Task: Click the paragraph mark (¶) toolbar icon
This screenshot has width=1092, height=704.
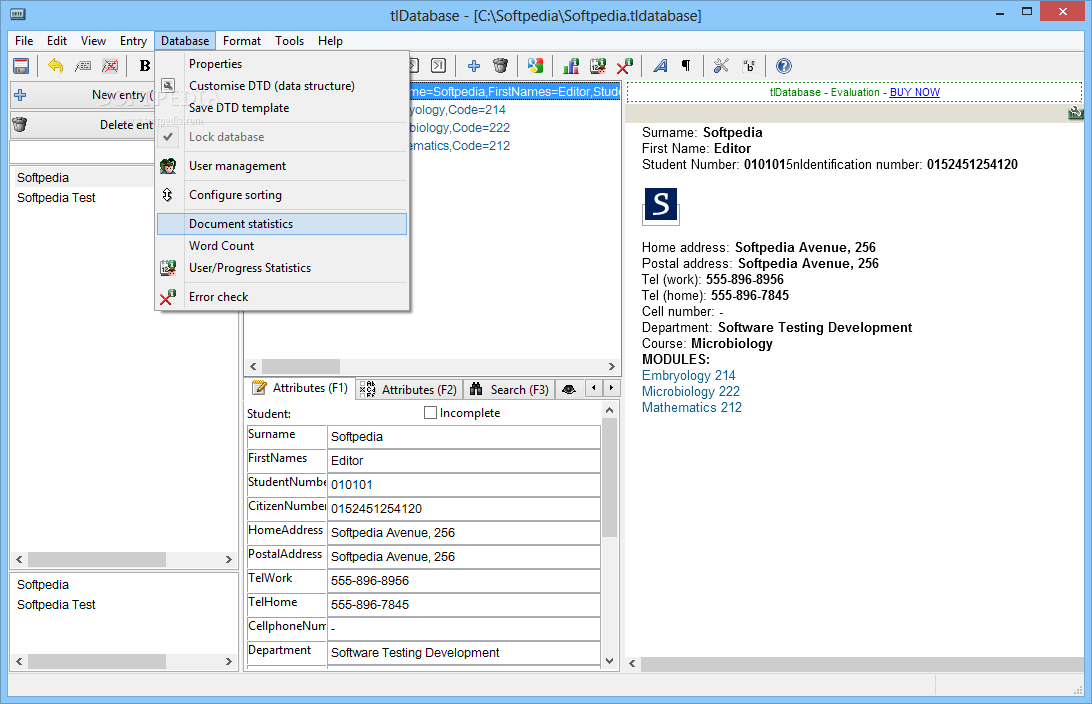Action: (686, 66)
